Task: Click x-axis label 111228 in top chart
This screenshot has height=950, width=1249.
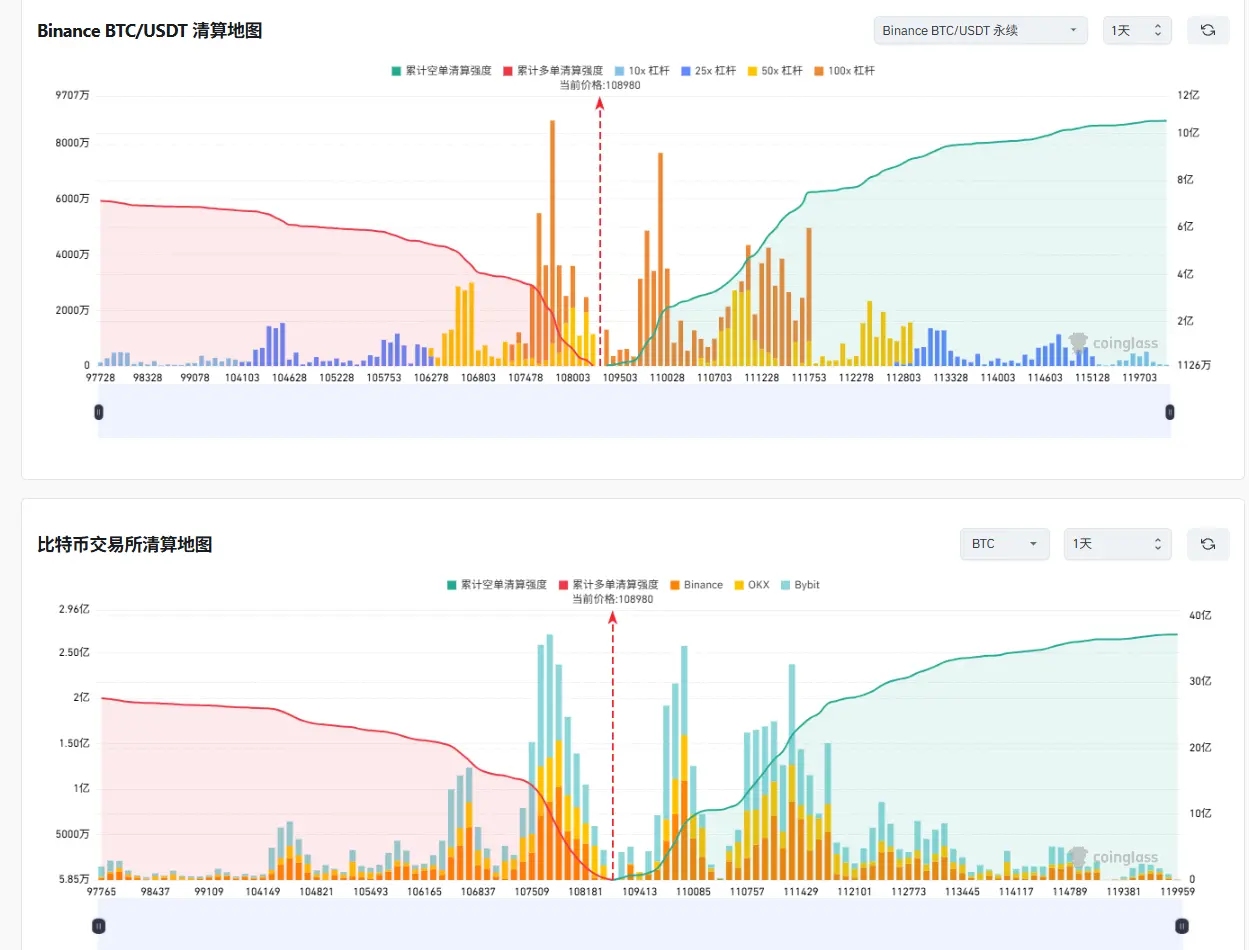Action: point(761,377)
